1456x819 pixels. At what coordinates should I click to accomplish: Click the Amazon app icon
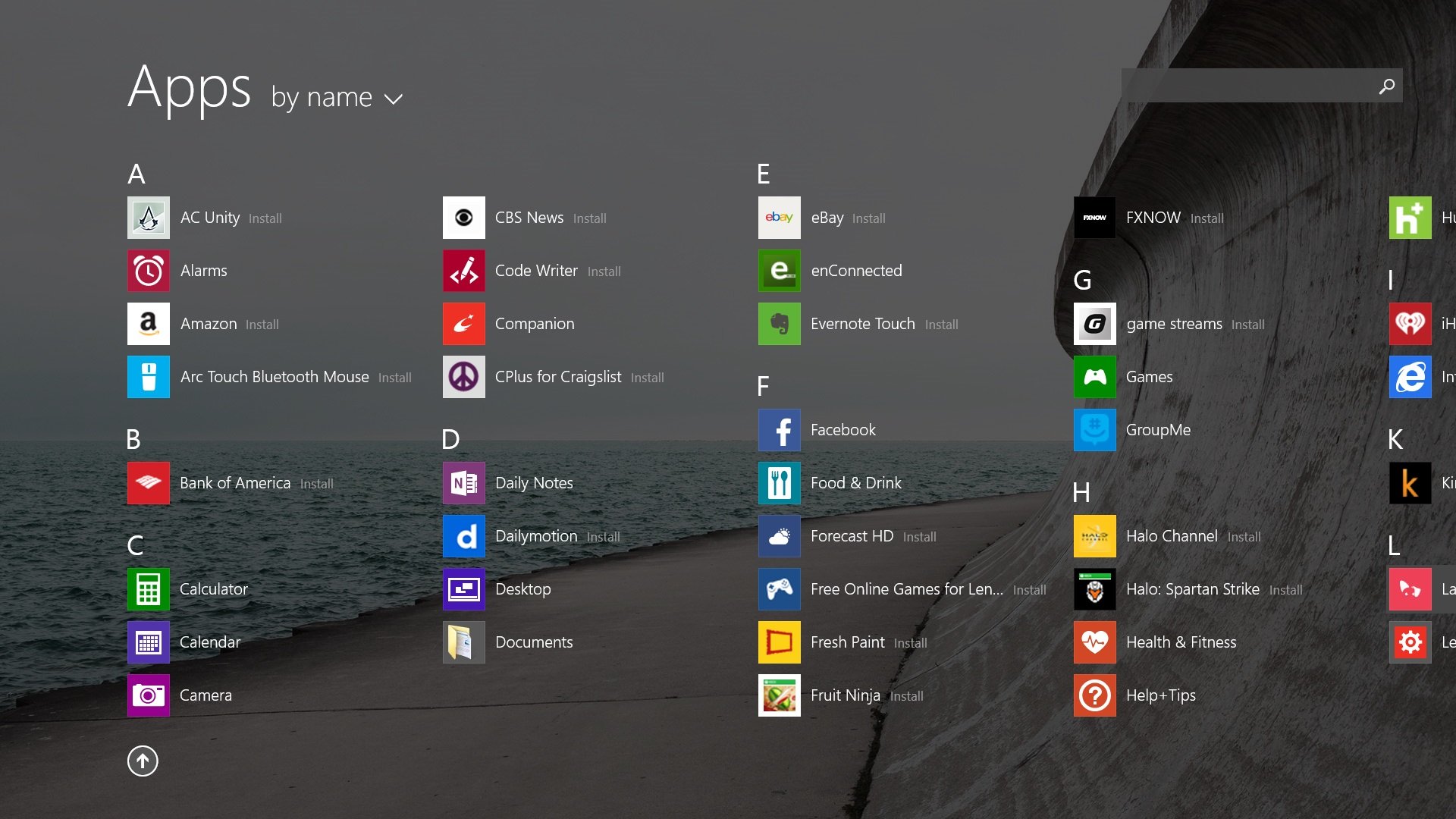(x=149, y=324)
